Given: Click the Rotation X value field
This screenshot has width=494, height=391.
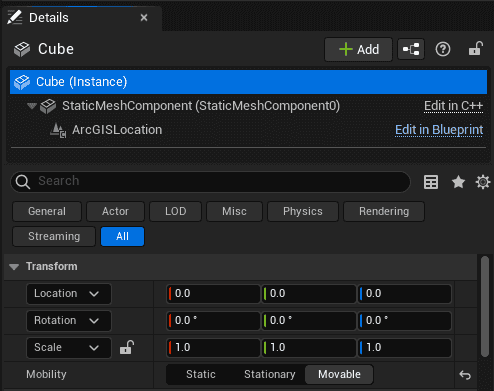Looking at the screenshot, I should pyautogui.click(x=213, y=321).
